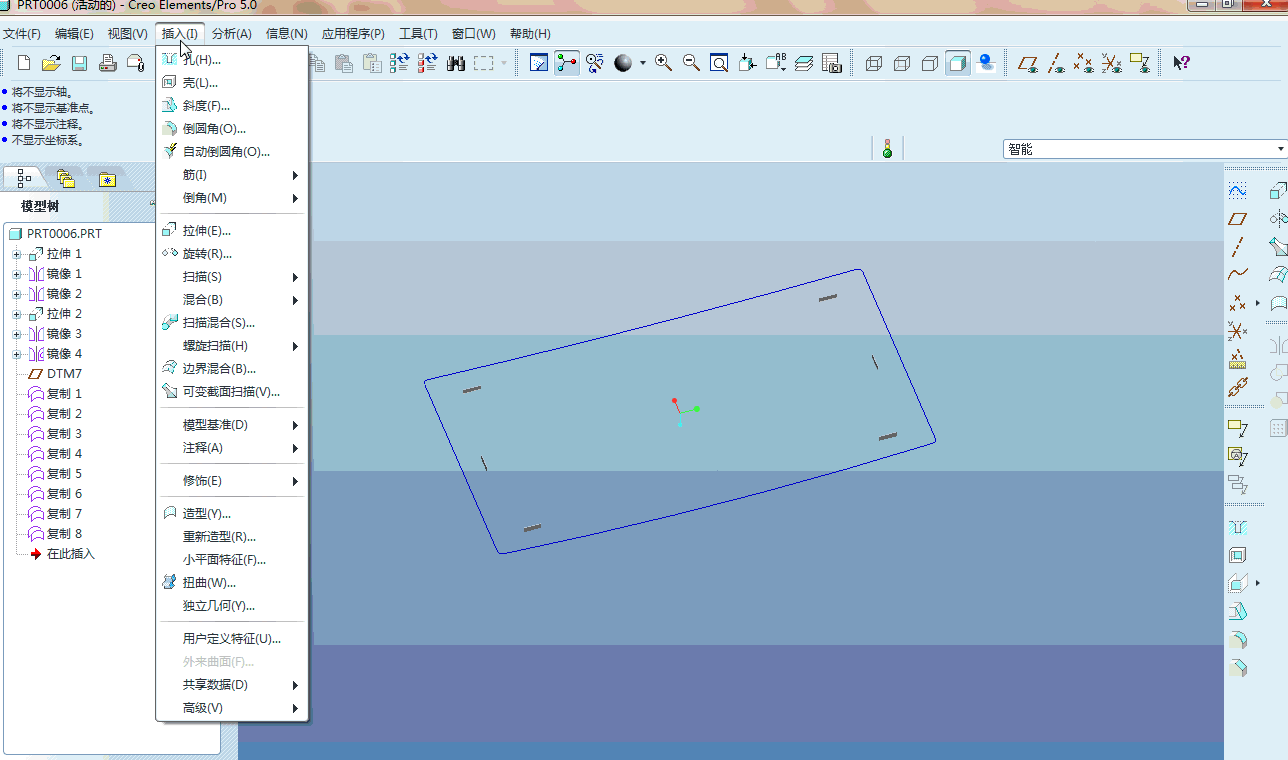Click the zoom out magnifier
Image resolution: width=1288 pixels, height=760 pixels.
coord(691,63)
